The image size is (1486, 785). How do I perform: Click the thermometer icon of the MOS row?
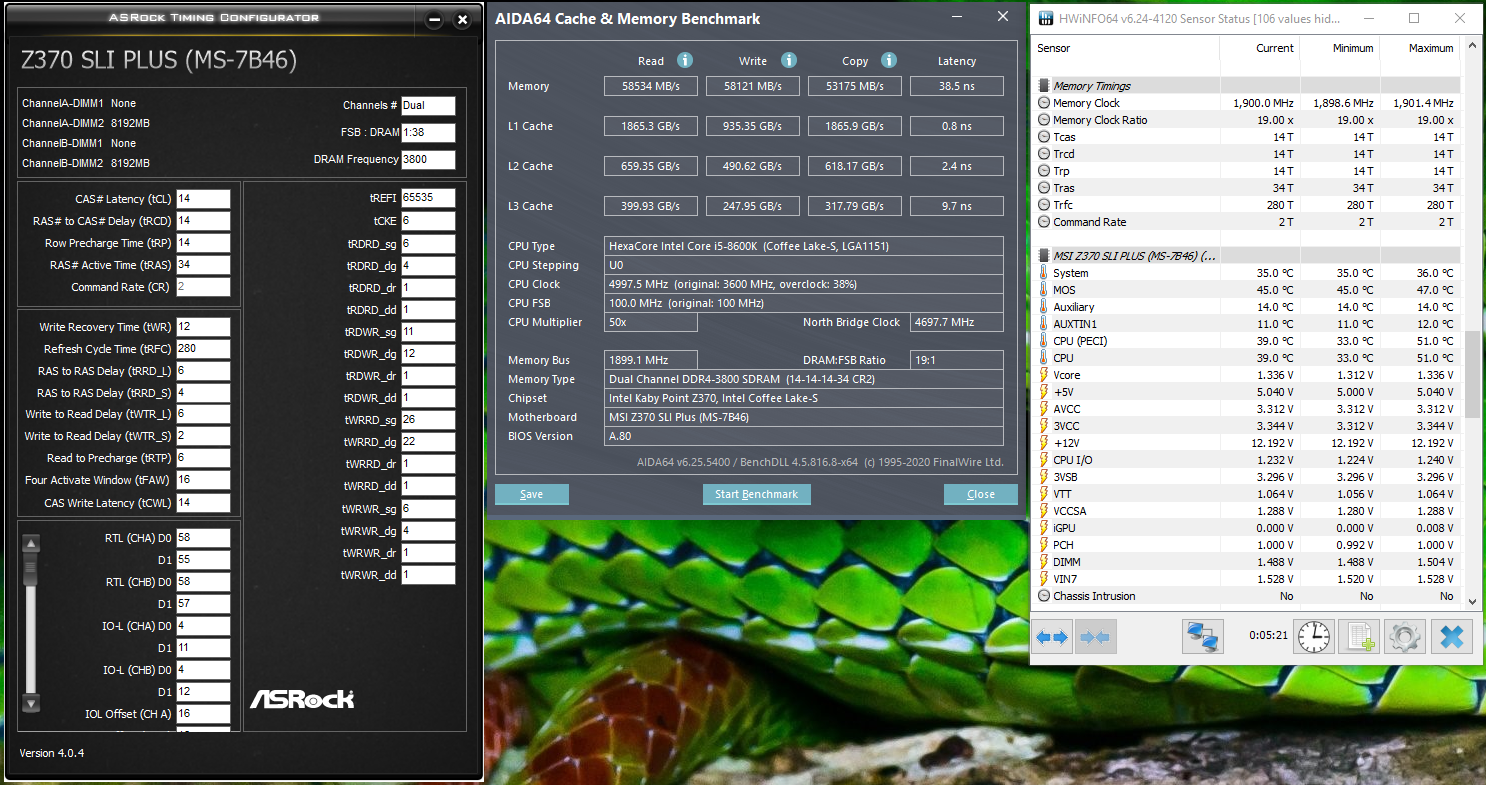click(x=1044, y=290)
